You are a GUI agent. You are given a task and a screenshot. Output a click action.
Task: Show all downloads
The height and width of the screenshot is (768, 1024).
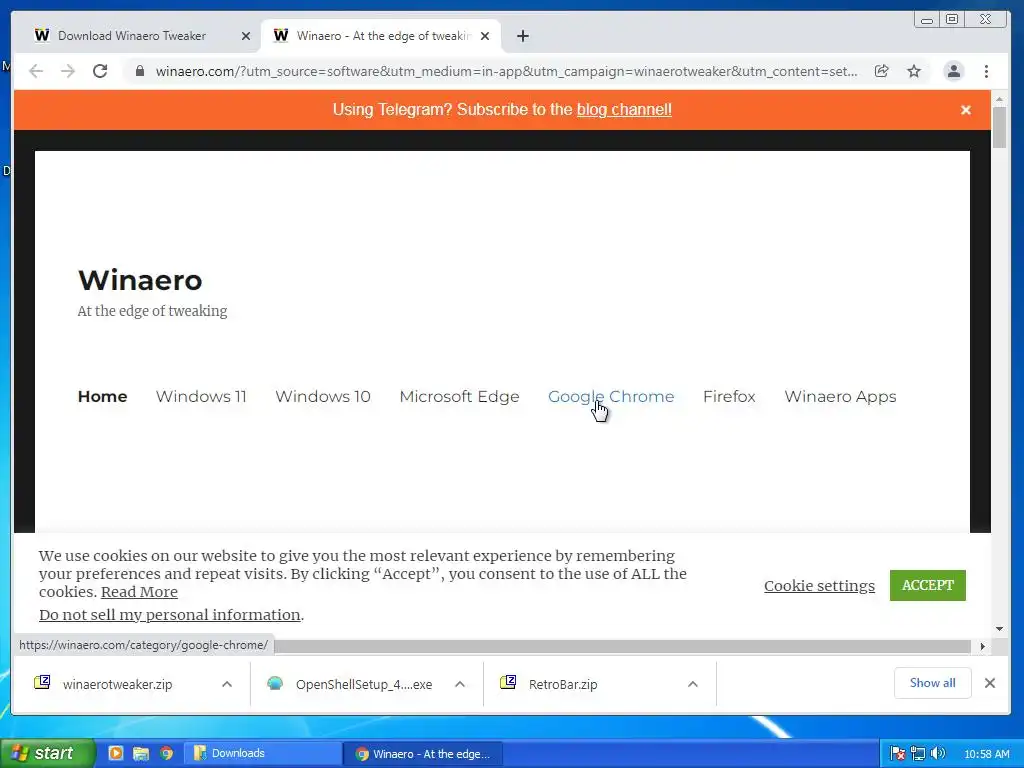(x=932, y=683)
